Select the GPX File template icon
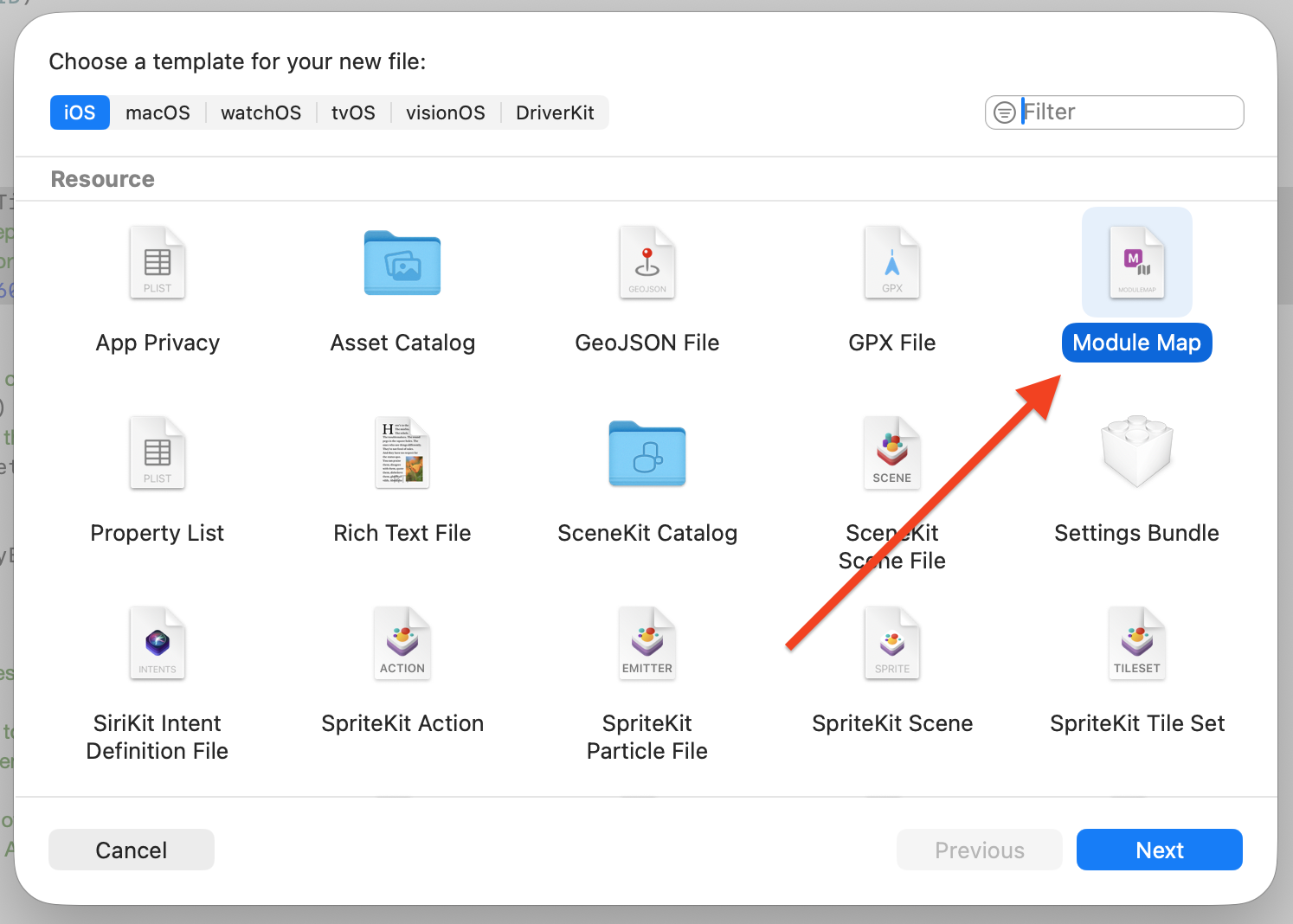The width and height of the screenshot is (1293, 924). 892,262
